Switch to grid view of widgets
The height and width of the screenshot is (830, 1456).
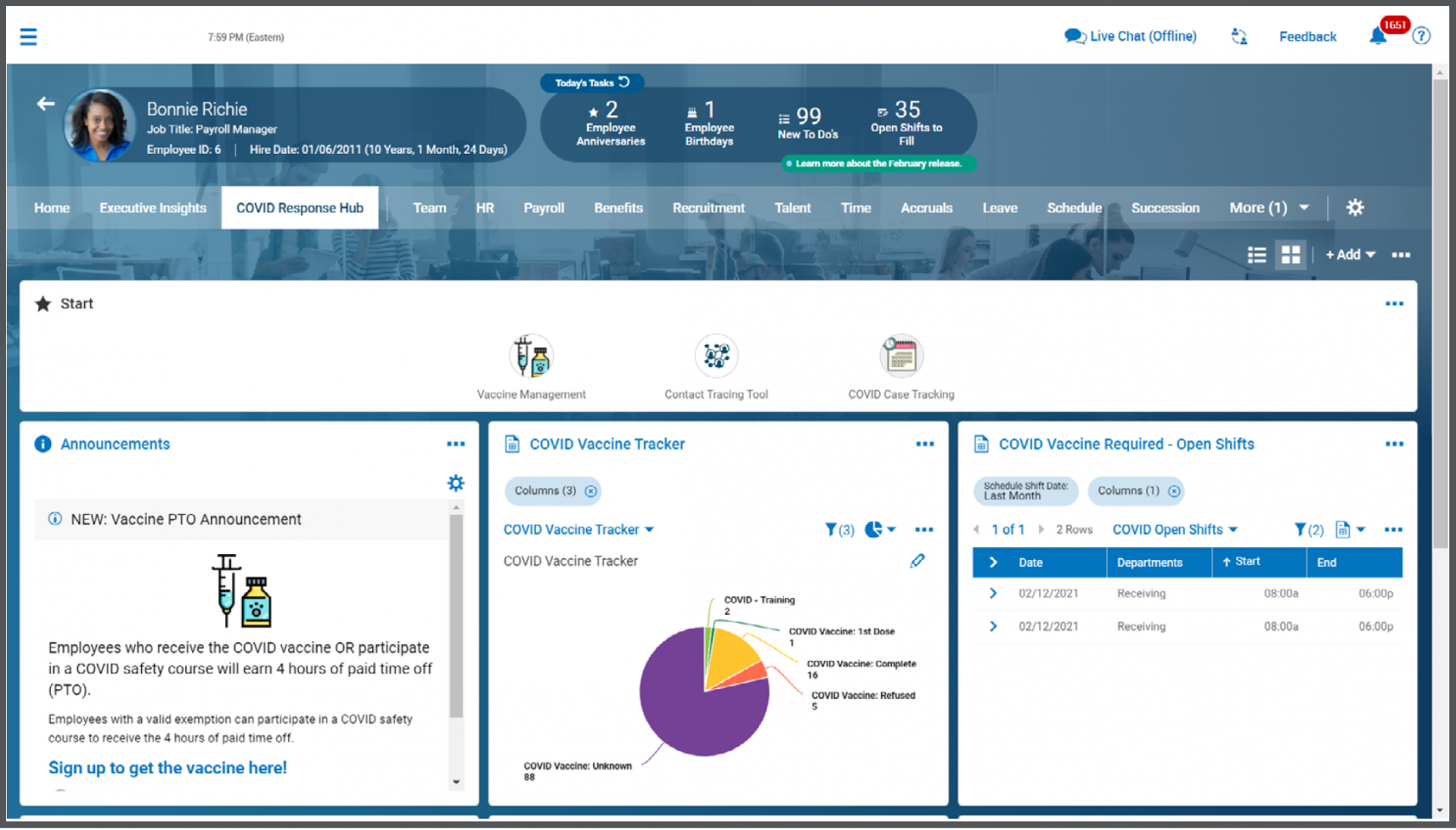click(1291, 255)
